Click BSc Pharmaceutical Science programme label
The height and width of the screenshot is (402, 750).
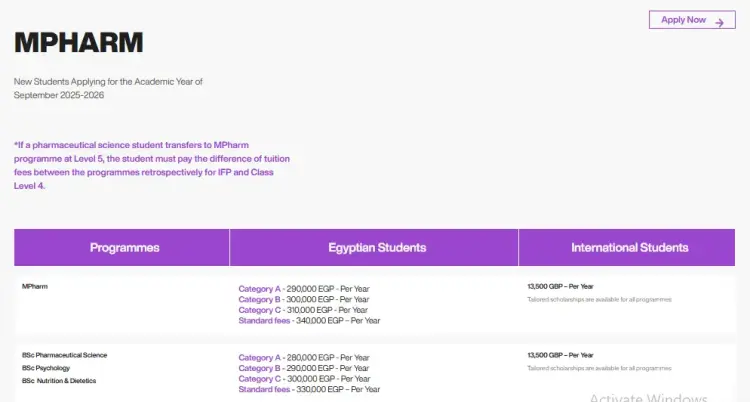click(64, 355)
